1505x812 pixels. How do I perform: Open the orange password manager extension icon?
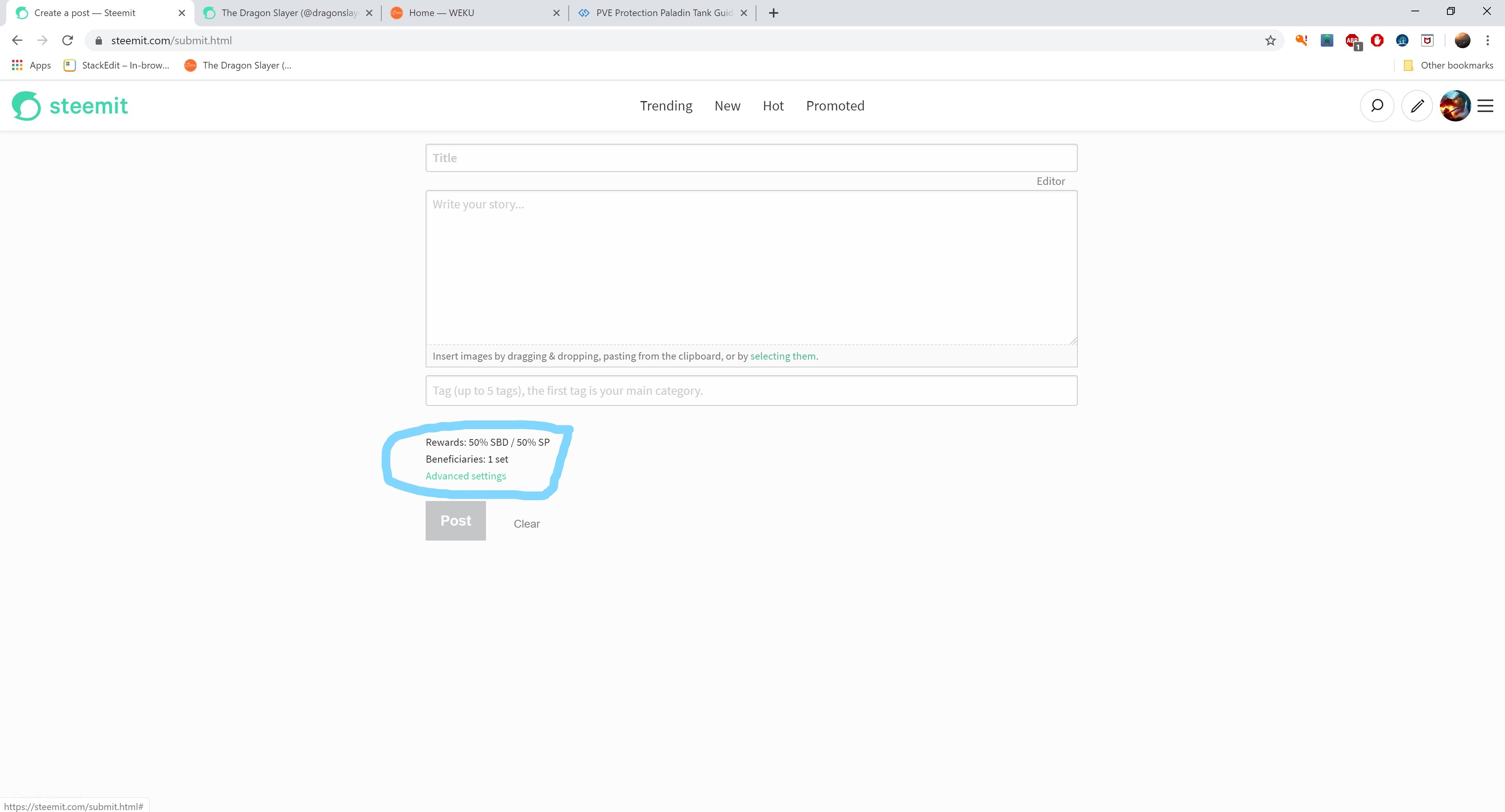click(x=1301, y=40)
